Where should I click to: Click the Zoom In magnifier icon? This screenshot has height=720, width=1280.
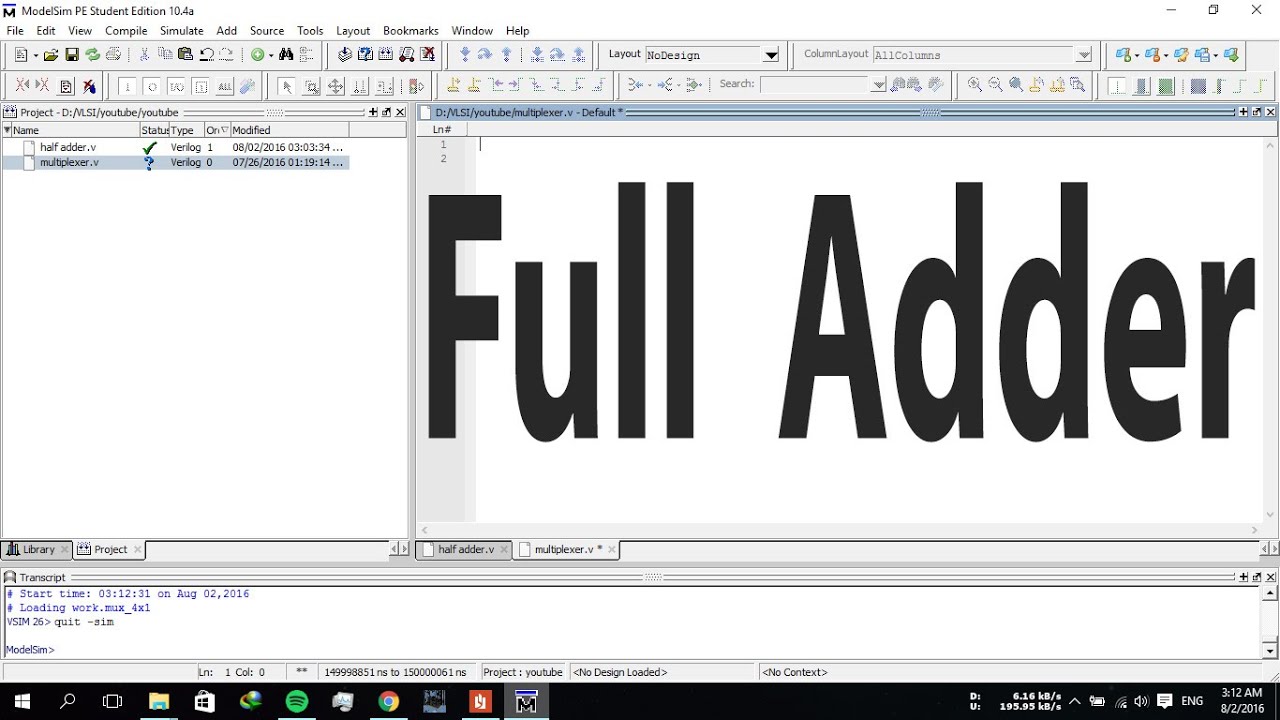point(975,86)
